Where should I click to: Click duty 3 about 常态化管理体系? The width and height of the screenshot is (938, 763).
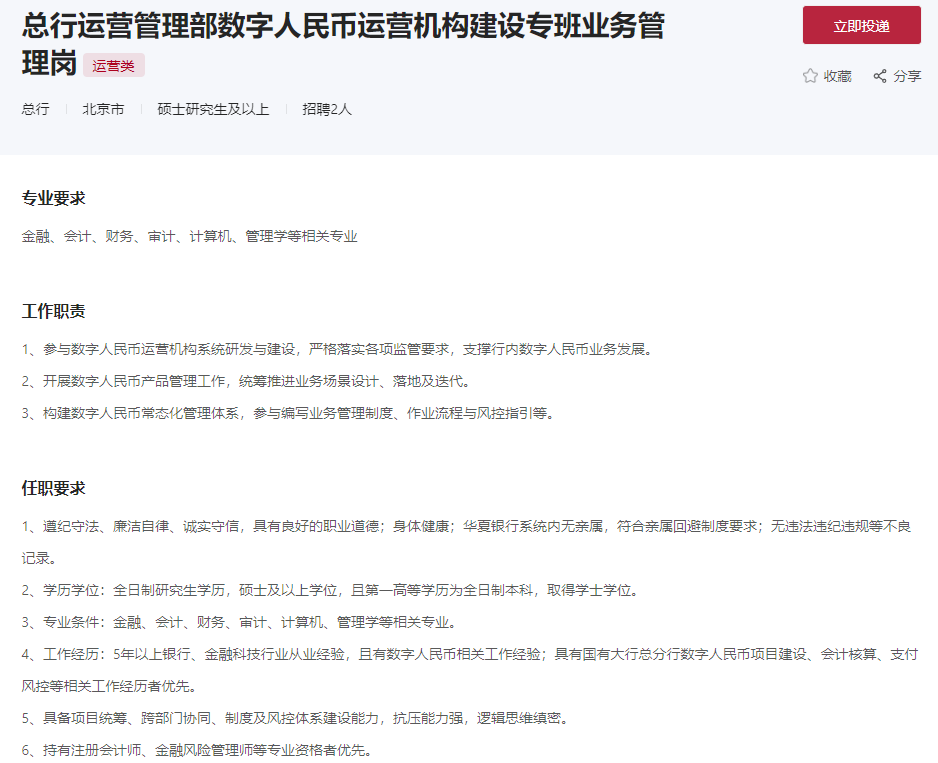click(x=288, y=413)
